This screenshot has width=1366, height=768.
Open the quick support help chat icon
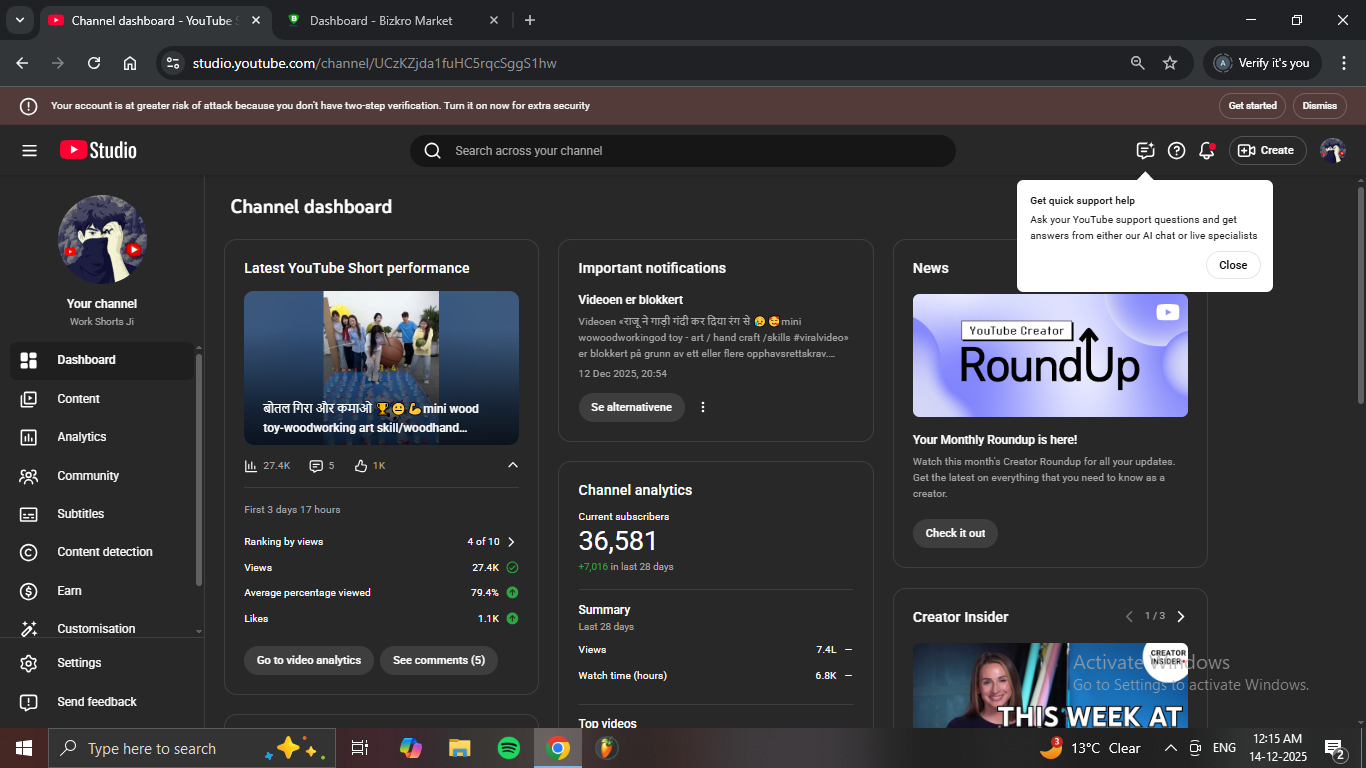pyautogui.click(x=1145, y=150)
